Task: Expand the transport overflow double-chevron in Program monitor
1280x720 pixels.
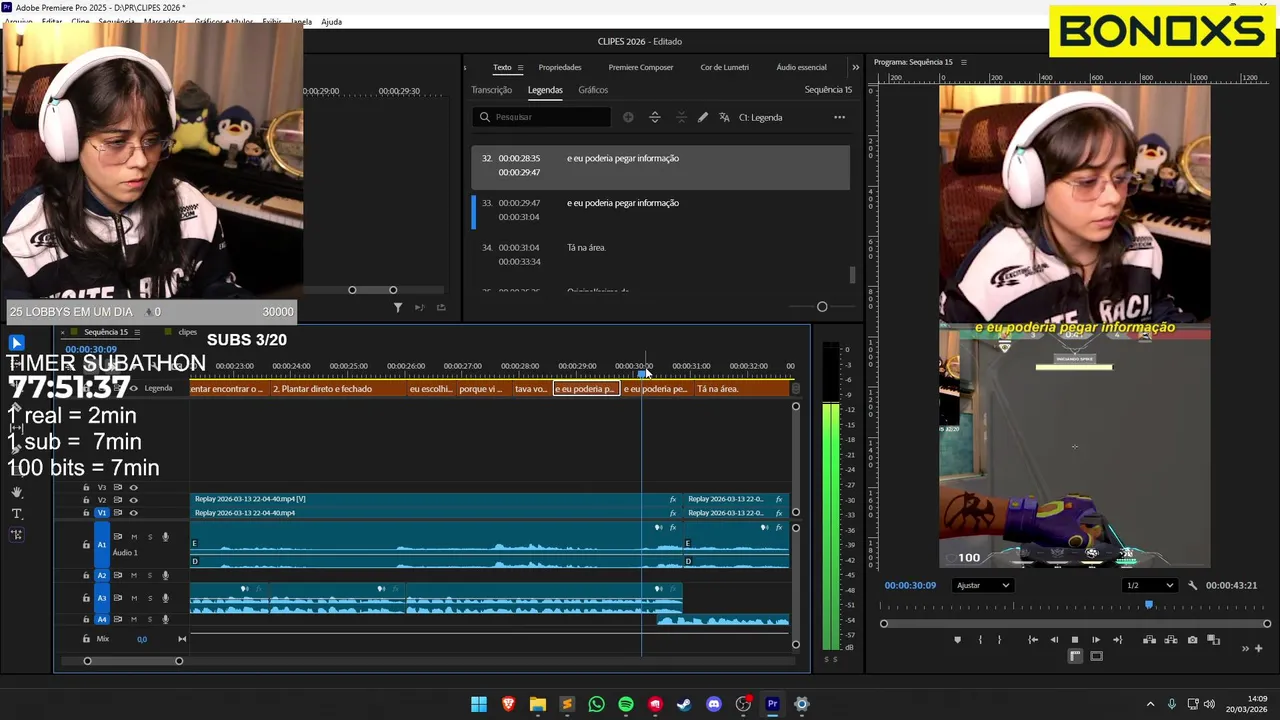Action: [x=1245, y=648]
